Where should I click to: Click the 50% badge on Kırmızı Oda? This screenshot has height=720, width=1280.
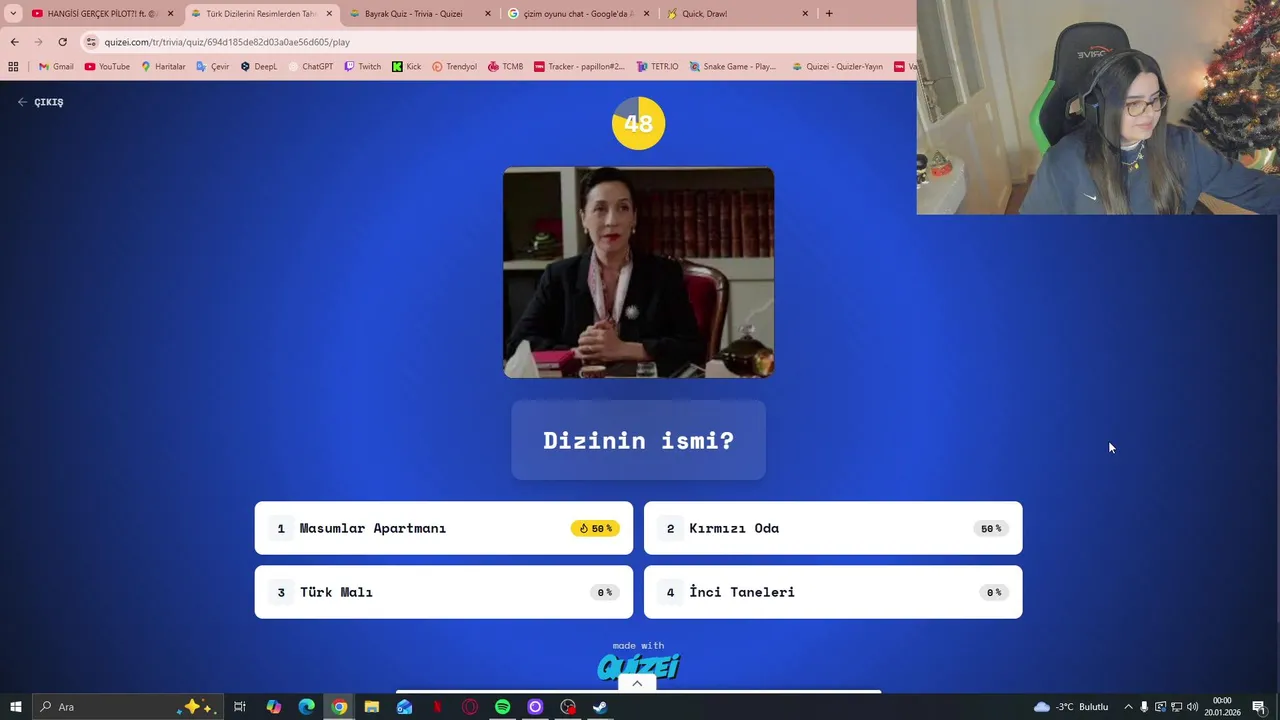tap(991, 528)
